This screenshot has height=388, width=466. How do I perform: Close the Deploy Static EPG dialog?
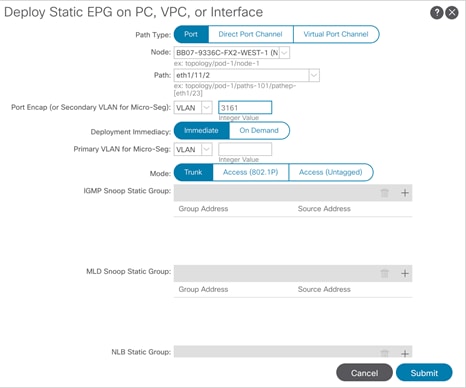point(452,13)
